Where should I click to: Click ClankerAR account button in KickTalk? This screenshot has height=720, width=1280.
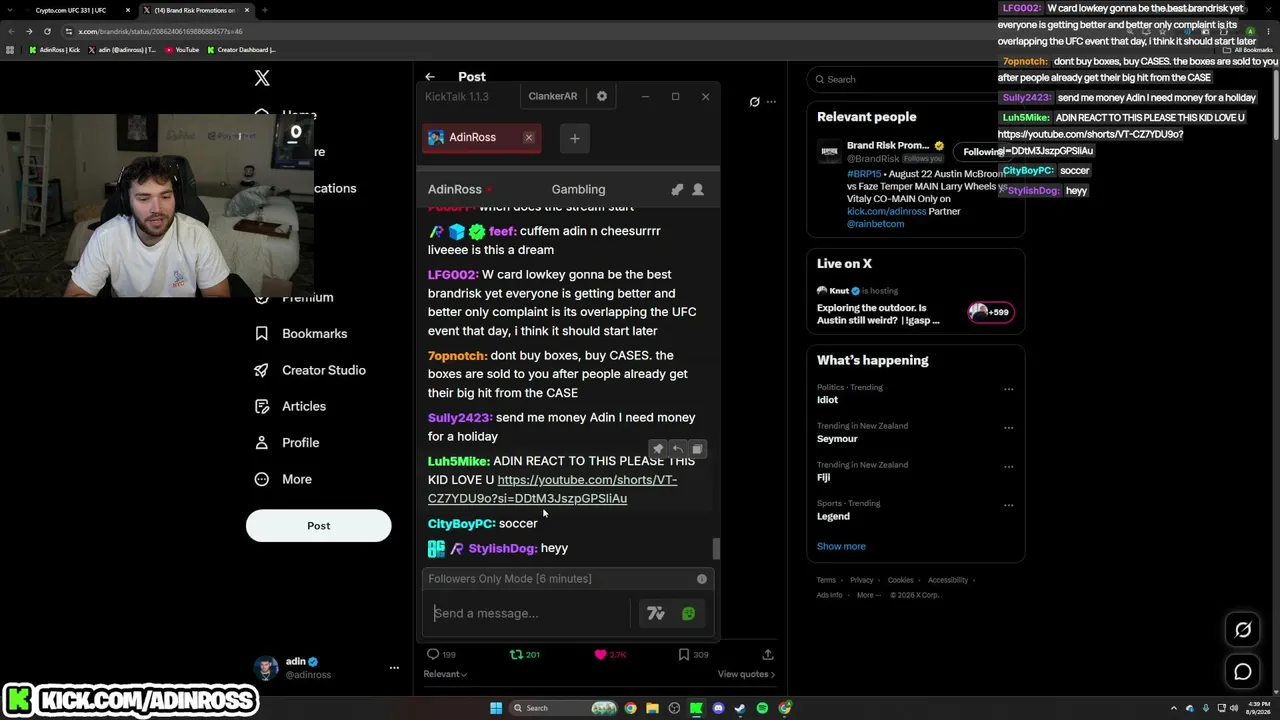553,96
